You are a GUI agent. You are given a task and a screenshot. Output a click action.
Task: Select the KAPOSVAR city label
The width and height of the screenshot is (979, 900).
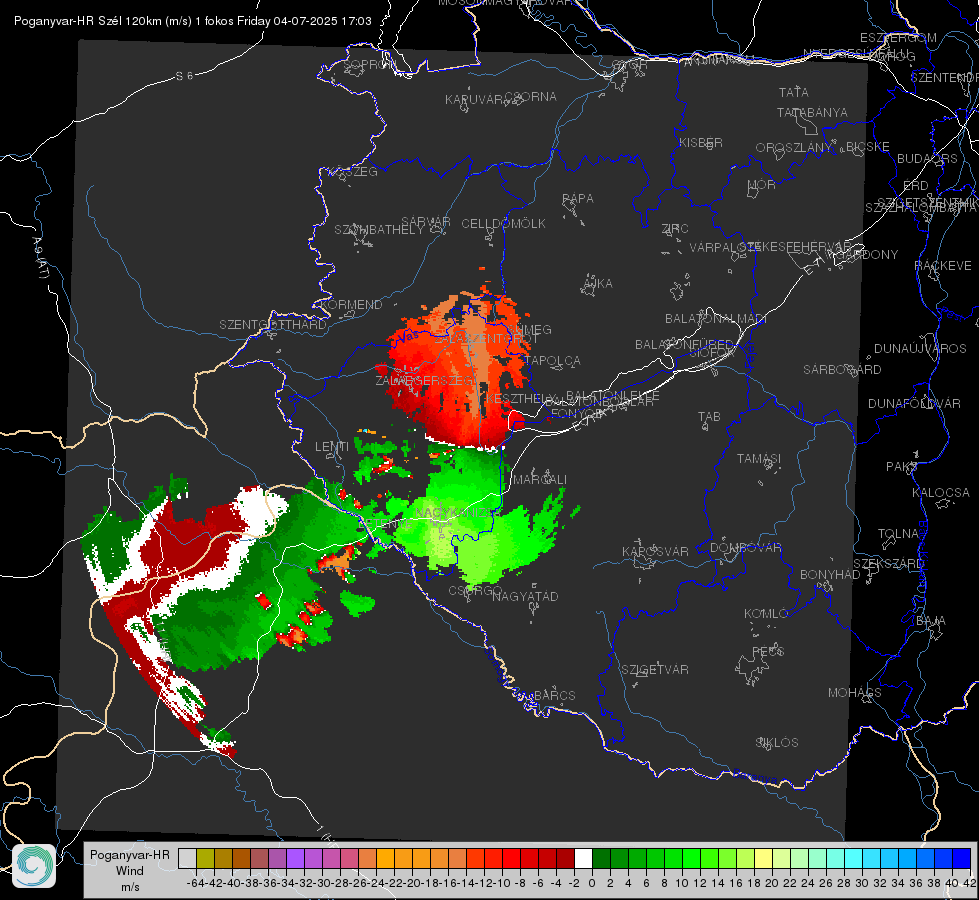point(655,551)
